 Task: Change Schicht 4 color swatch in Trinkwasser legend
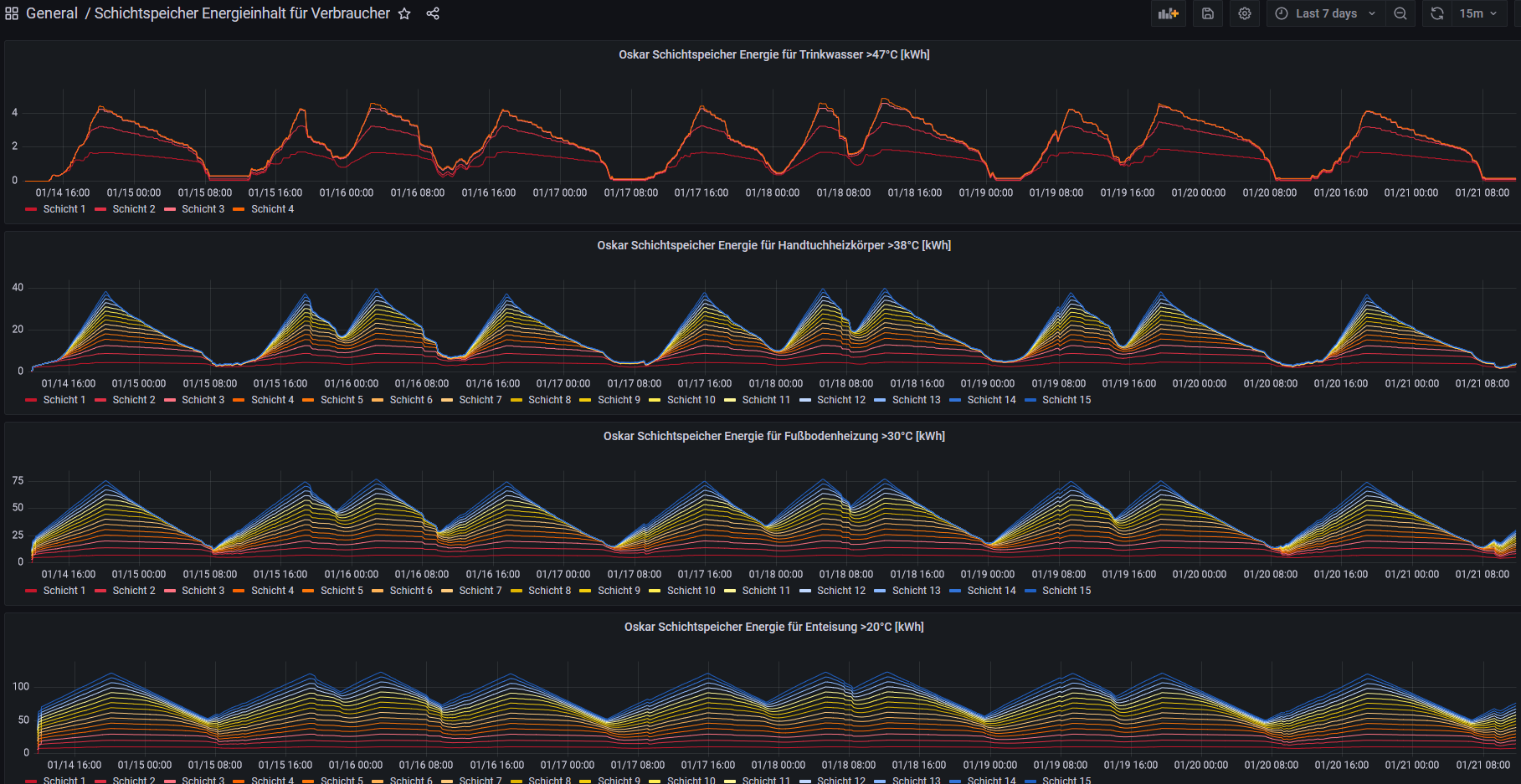point(239,209)
